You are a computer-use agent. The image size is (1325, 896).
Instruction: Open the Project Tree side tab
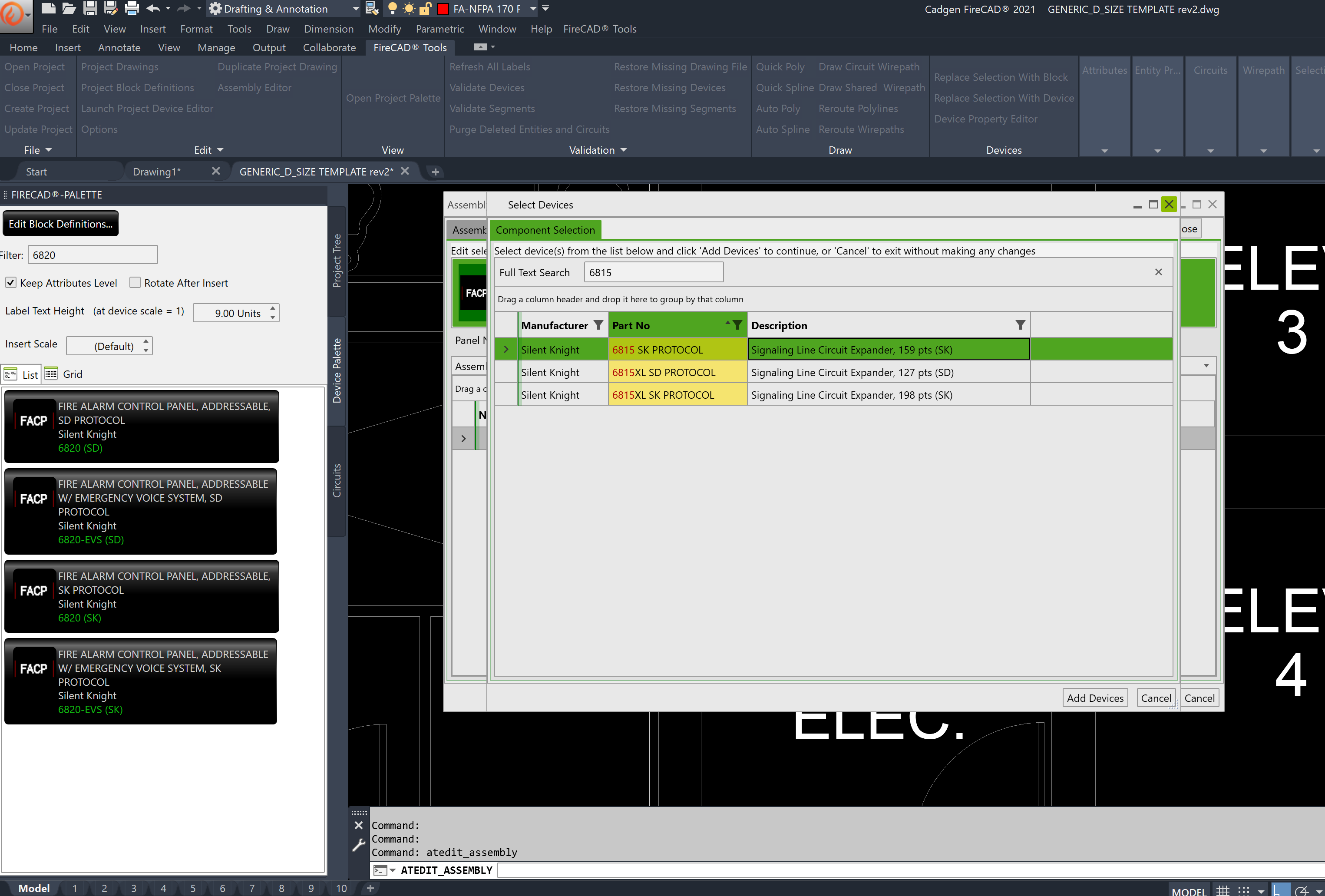coord(337,261)
